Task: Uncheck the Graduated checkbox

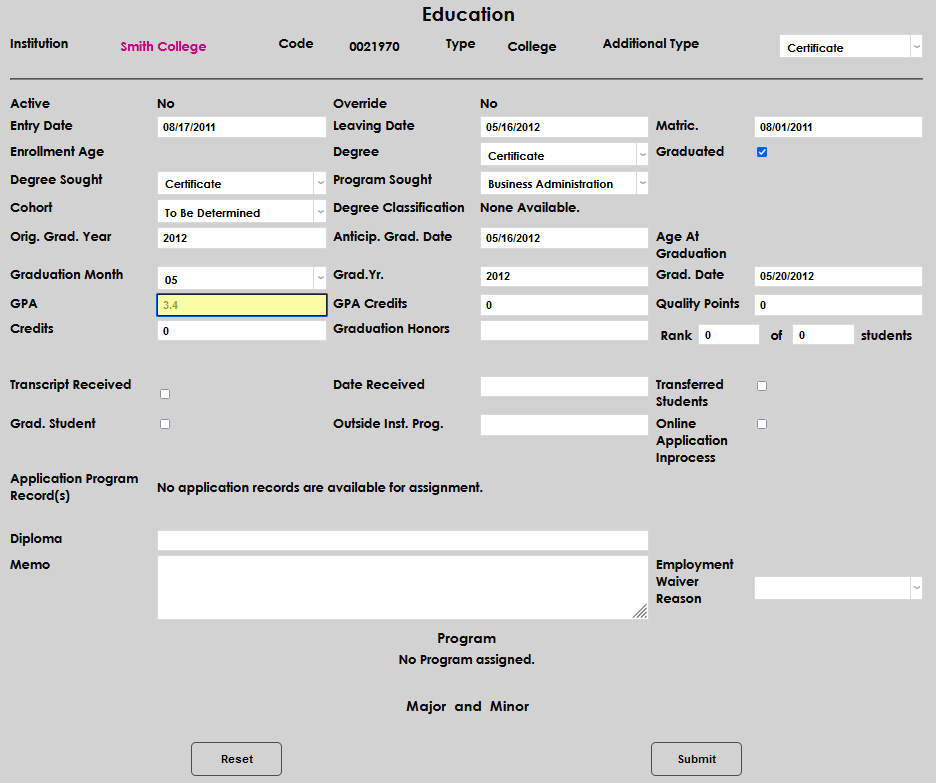Action: [762, 152]
